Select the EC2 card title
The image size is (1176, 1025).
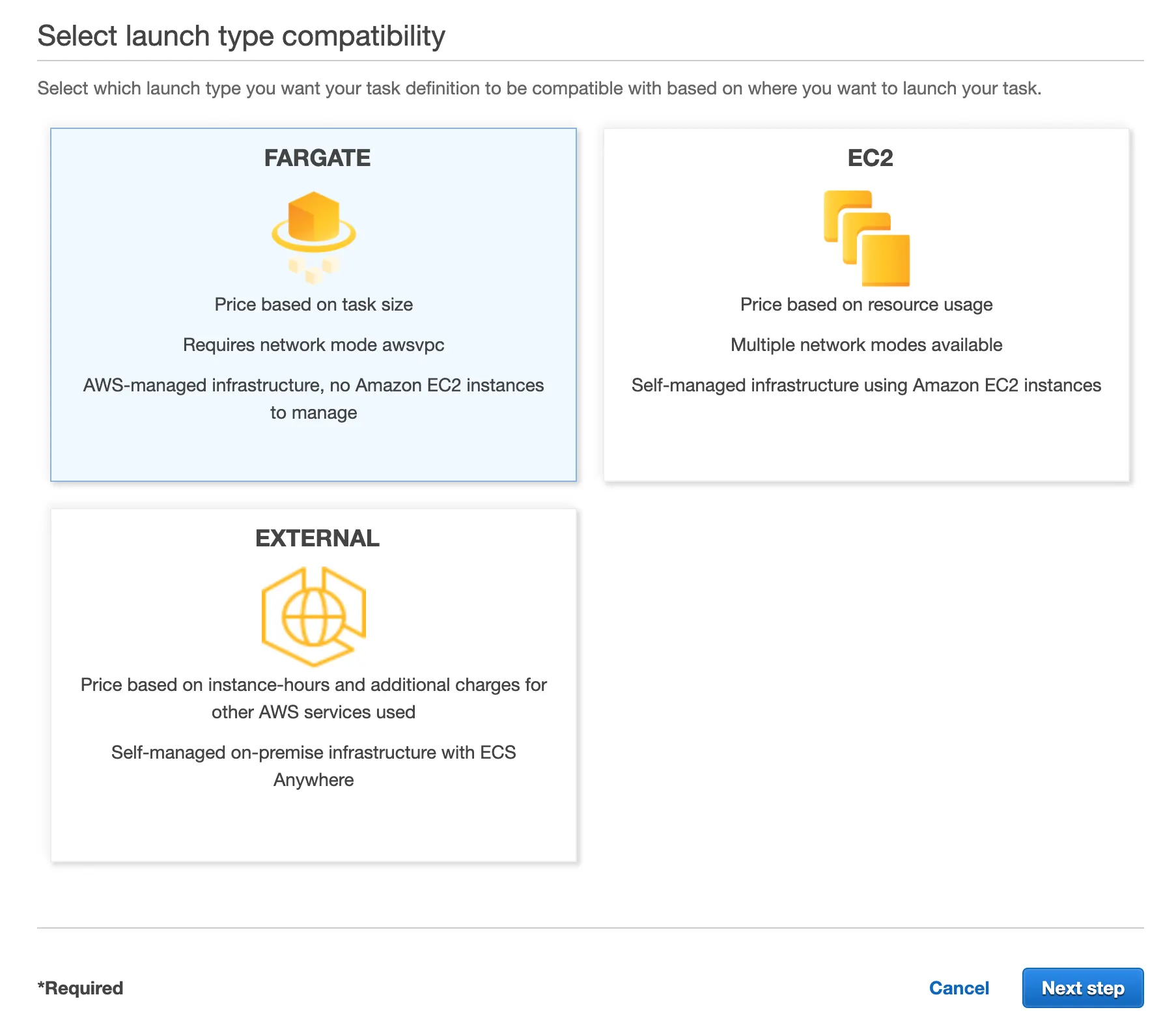pos(870,158)
